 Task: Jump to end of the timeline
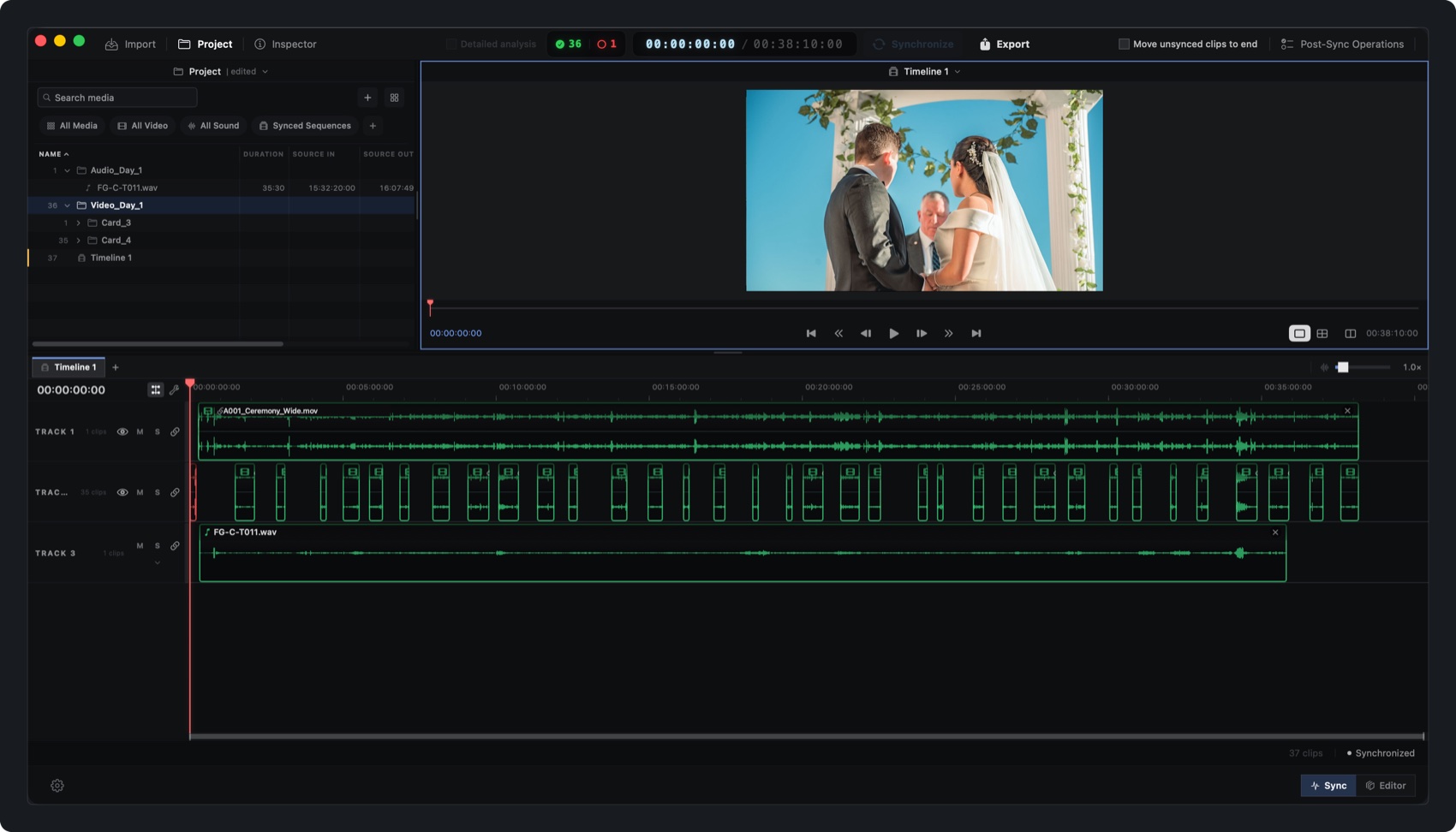point(976,334)
